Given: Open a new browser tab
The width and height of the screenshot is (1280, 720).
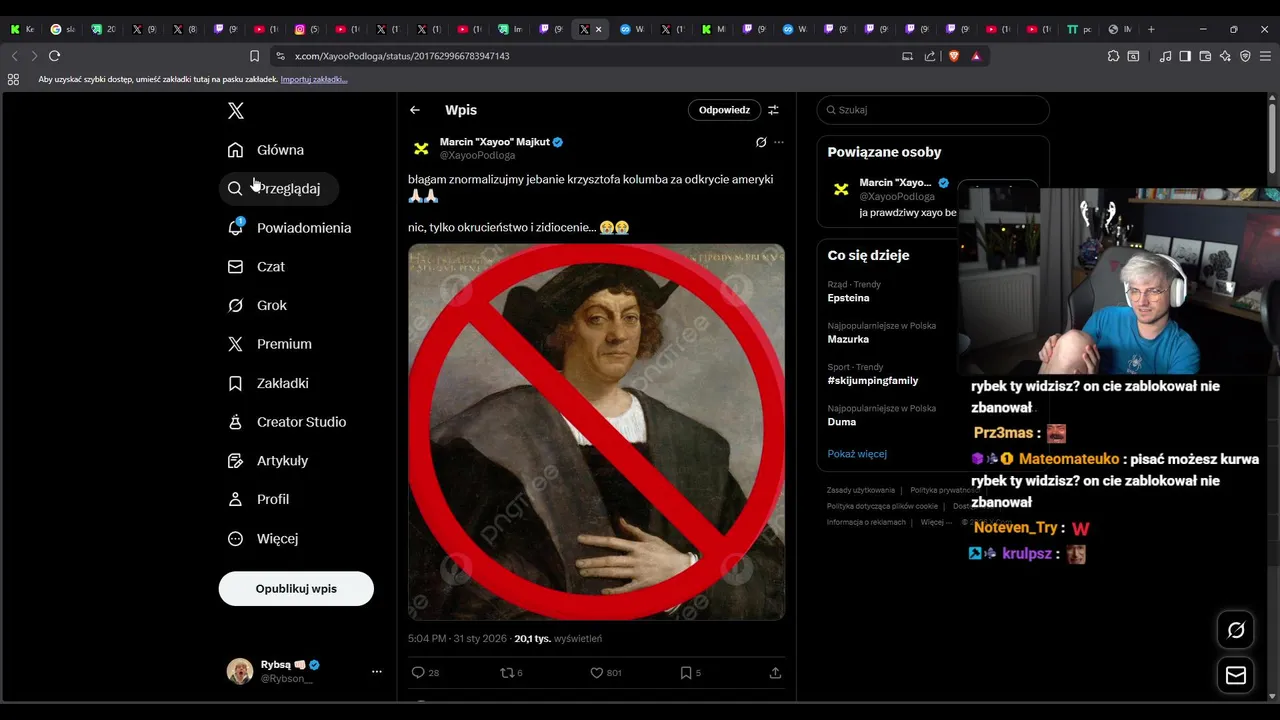Looking at the screenshot, I should tap(1151, 29).
